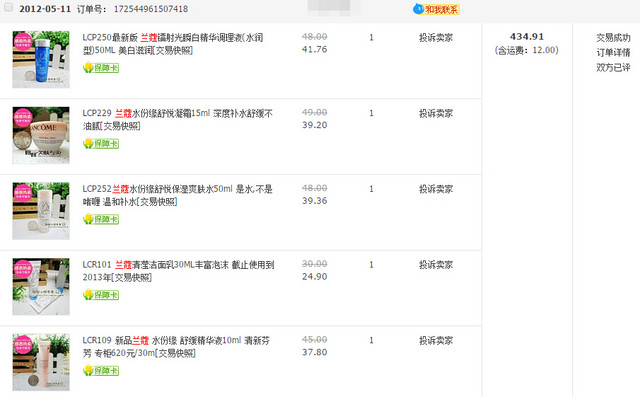Open the LCP250 product title link
Image resolution: width=640 pixels, height=397 pixels.
(173, 44)
